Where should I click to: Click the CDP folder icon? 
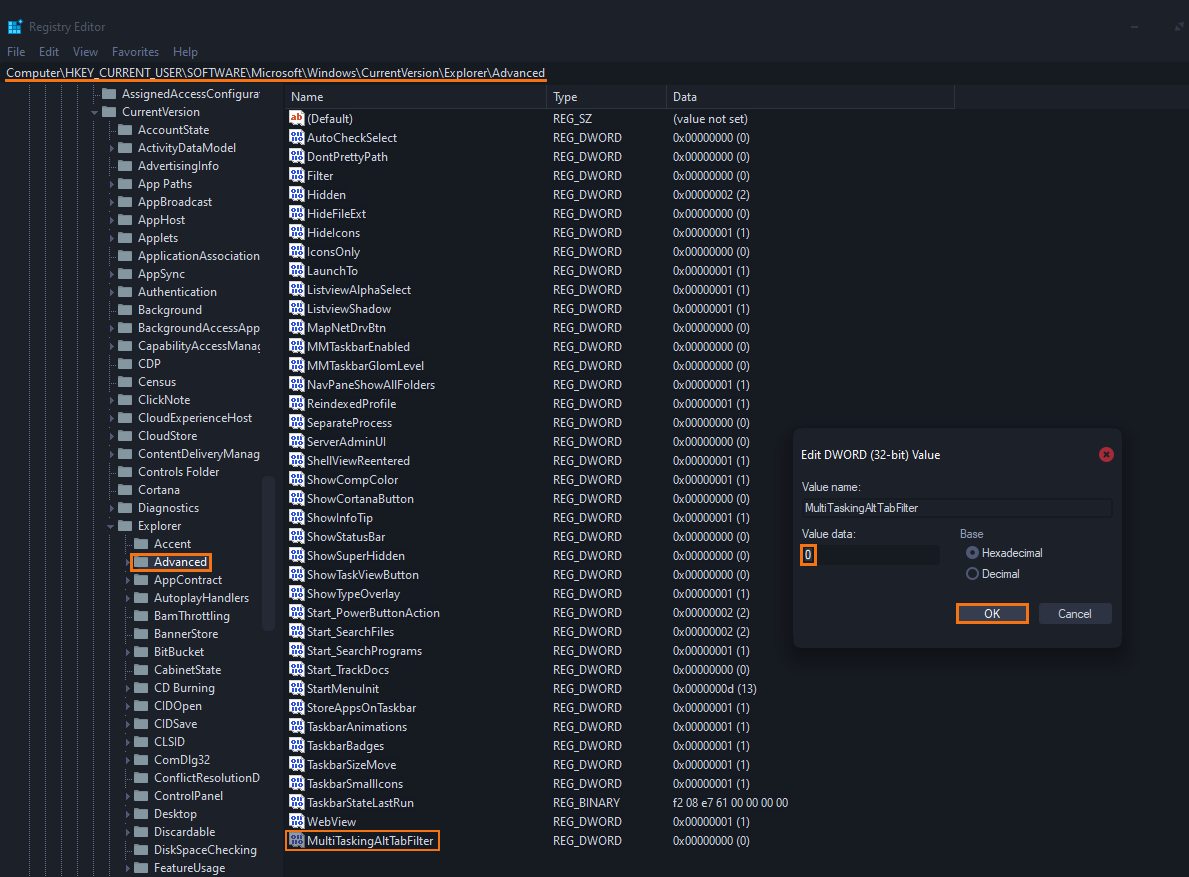click(x=125, y=363)
